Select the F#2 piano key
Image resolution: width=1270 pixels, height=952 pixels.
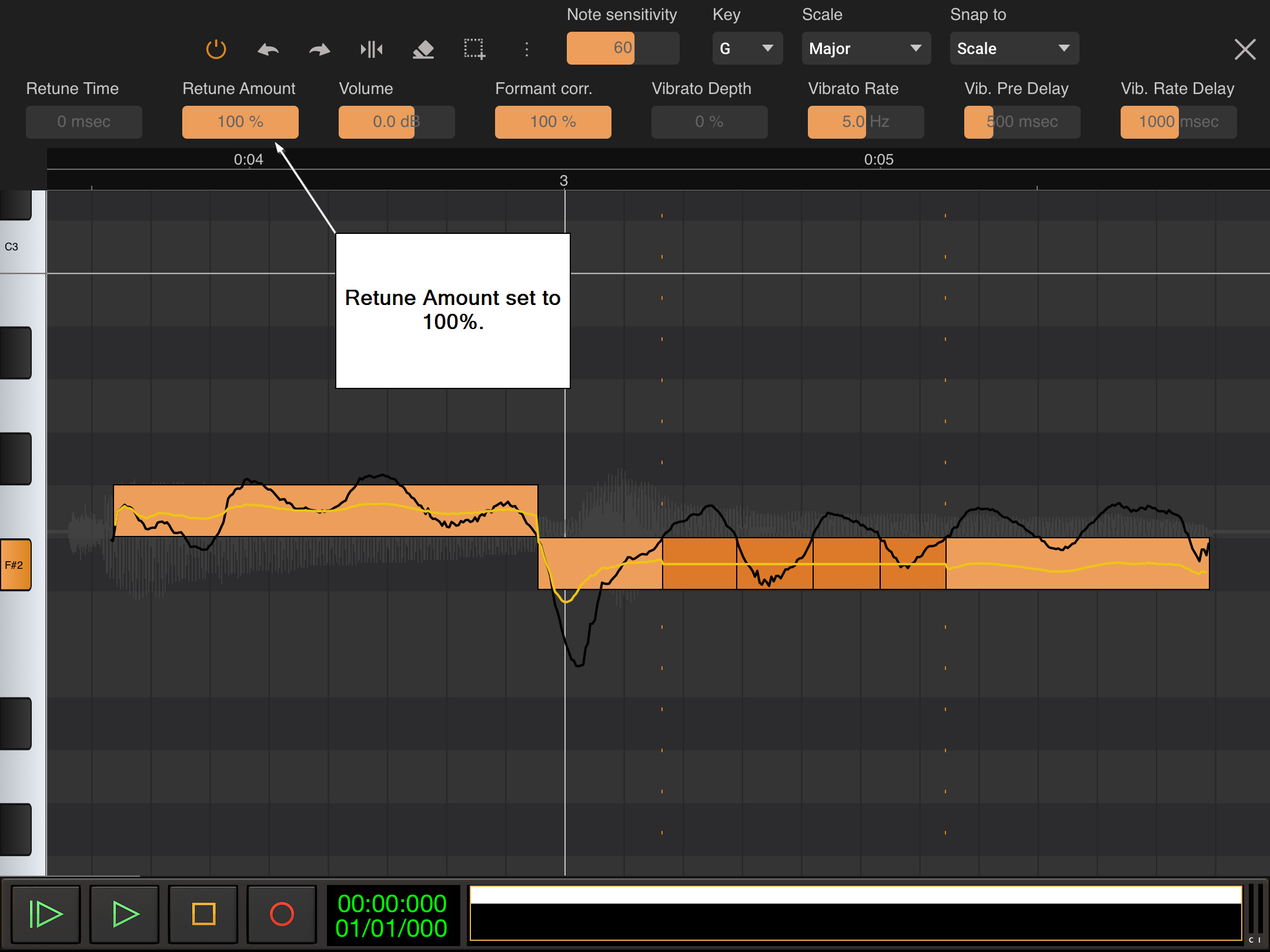point(15,565)
